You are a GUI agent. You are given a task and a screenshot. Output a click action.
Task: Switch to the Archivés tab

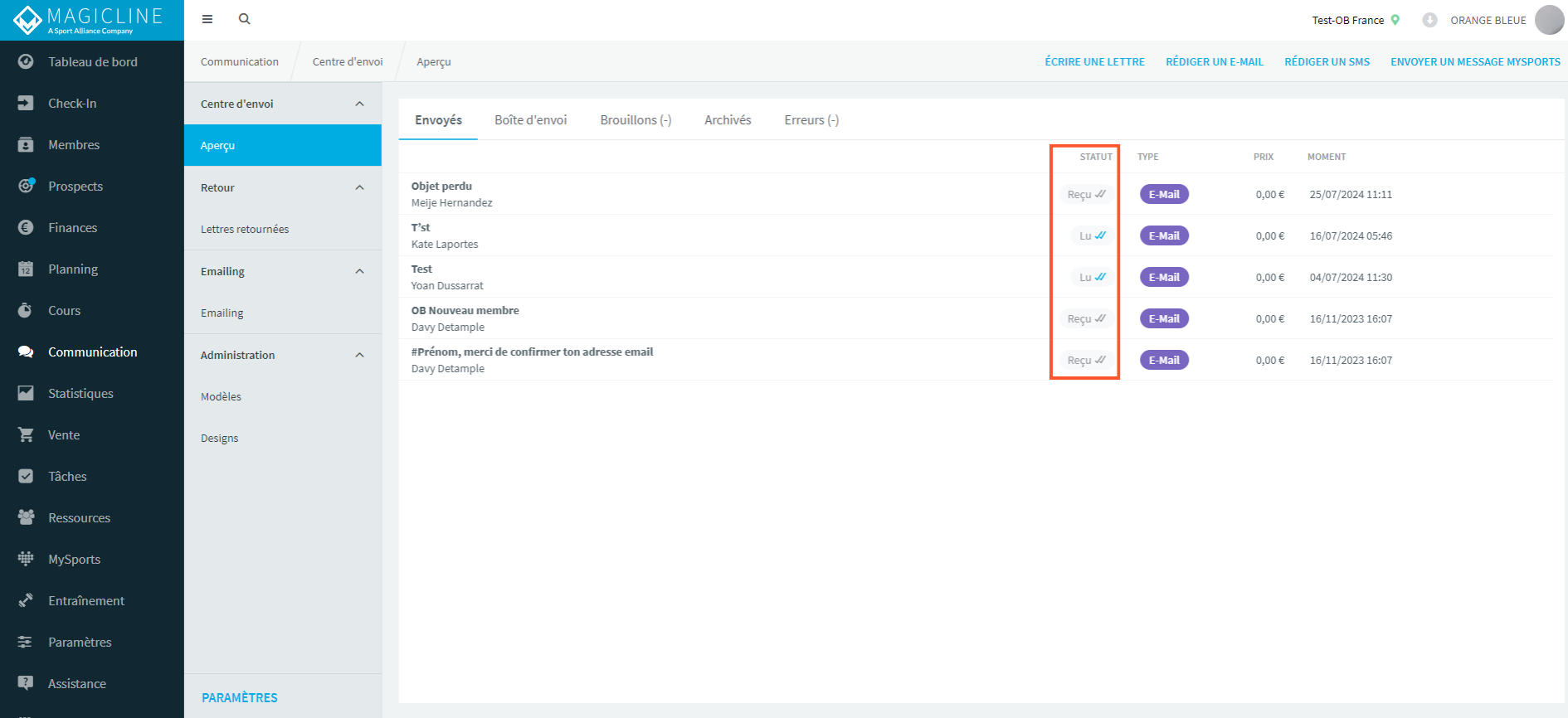click(728, 120)
